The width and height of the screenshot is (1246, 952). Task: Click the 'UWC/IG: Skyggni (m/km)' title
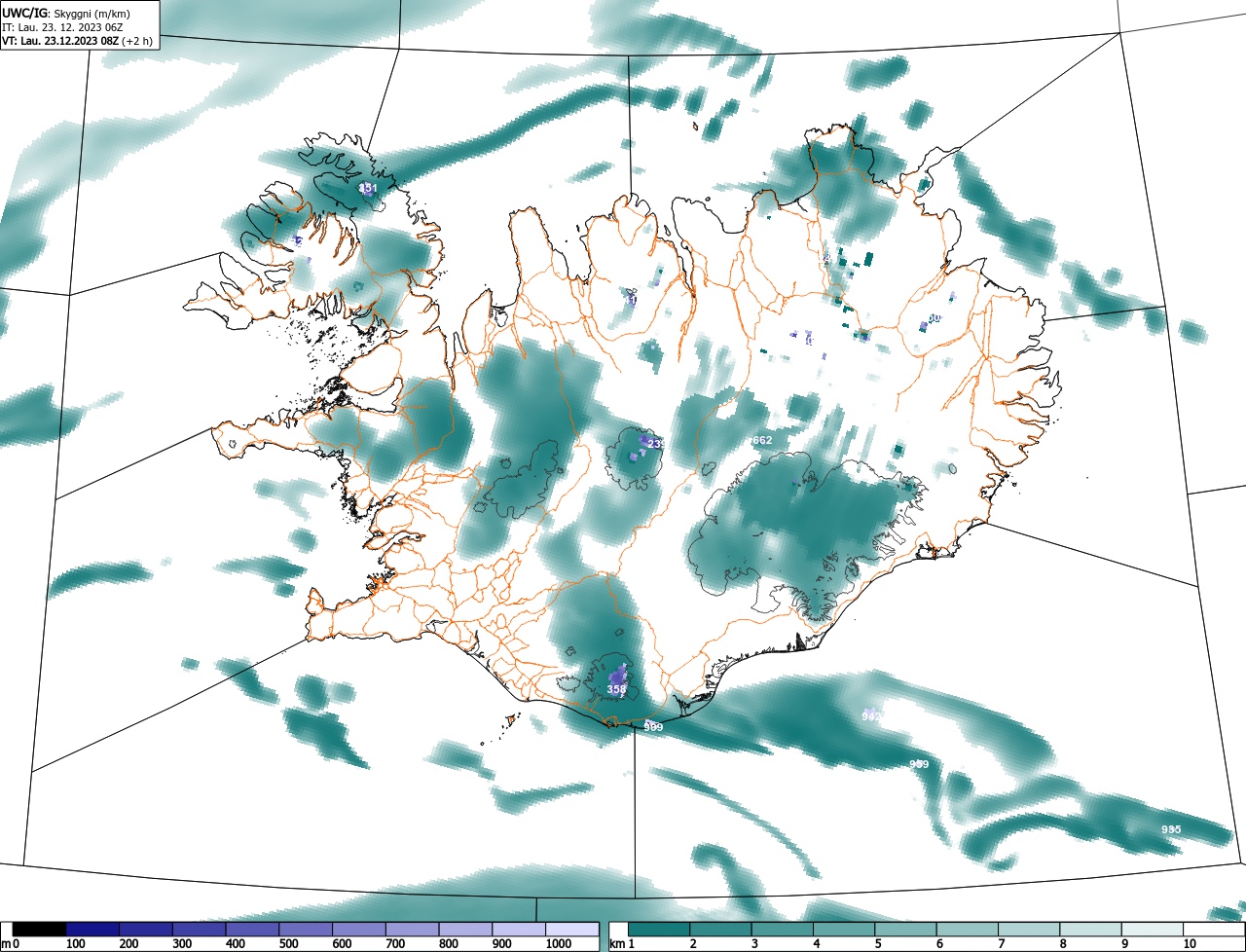(x=68, y=13)
